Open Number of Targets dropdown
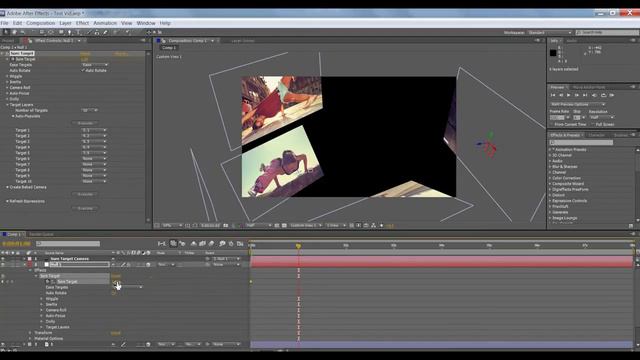Screen dimensions: 640x360 [x=90, y=110]
